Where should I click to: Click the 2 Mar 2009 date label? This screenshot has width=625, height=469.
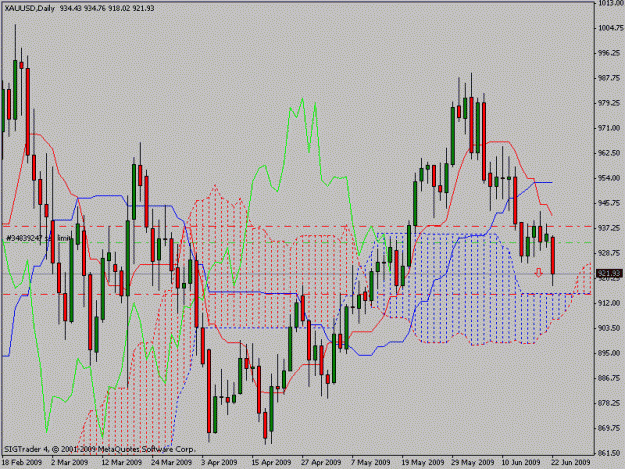click(70, 462)
